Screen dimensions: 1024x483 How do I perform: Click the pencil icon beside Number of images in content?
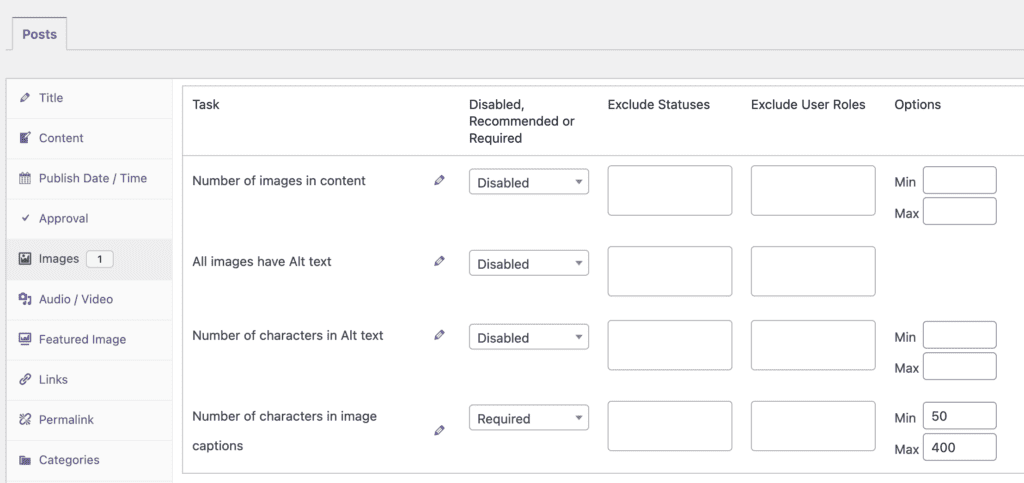coord(439,181)
